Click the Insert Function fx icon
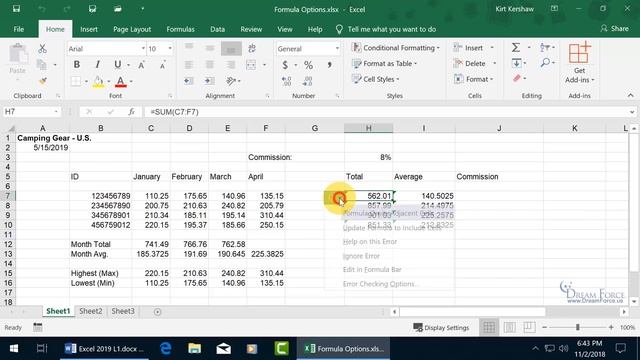 pos(131,112)
